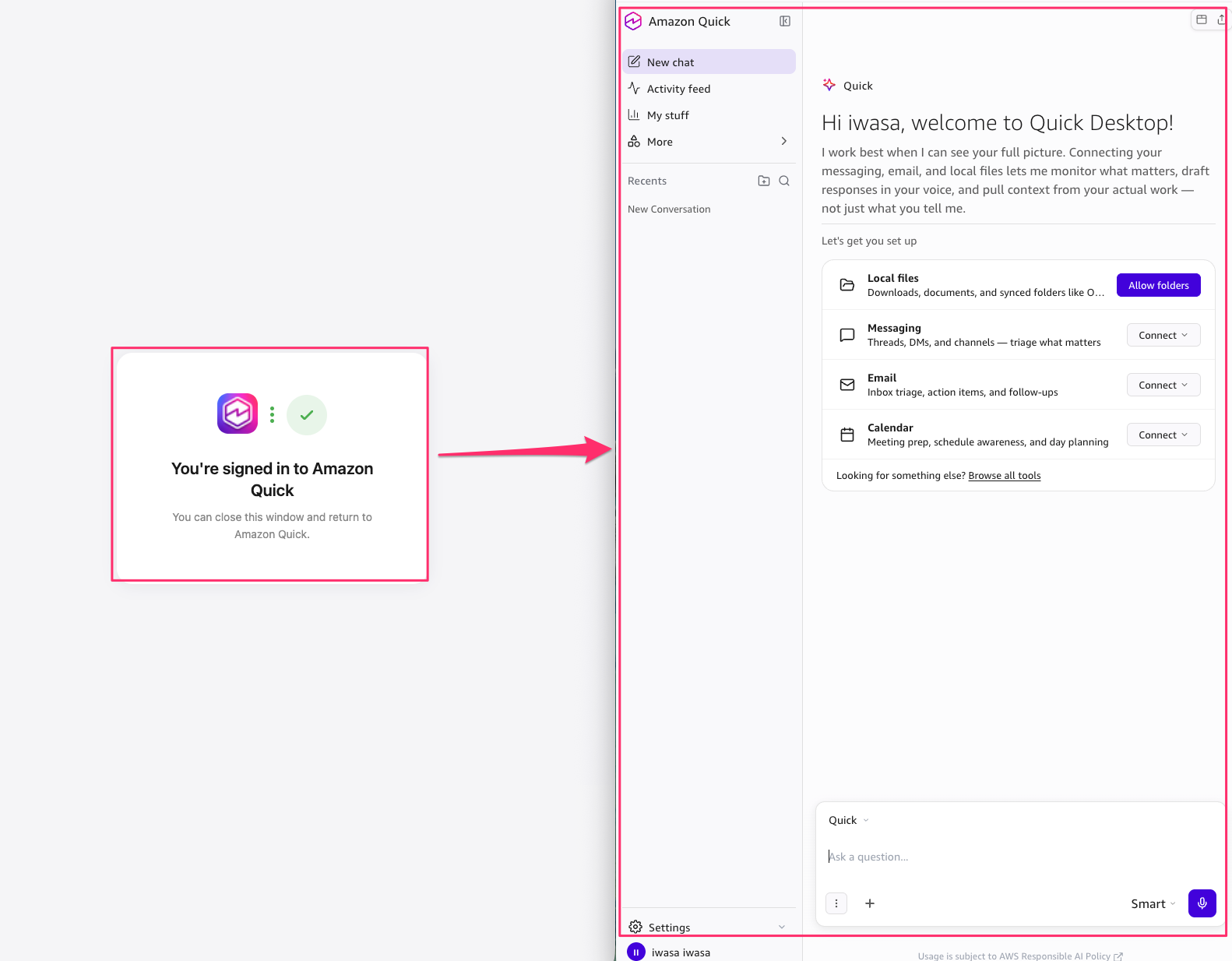Screen dimensions: 1232x961
Task: Collapse the sidebar panel icon
Action: tap(785, 21)
